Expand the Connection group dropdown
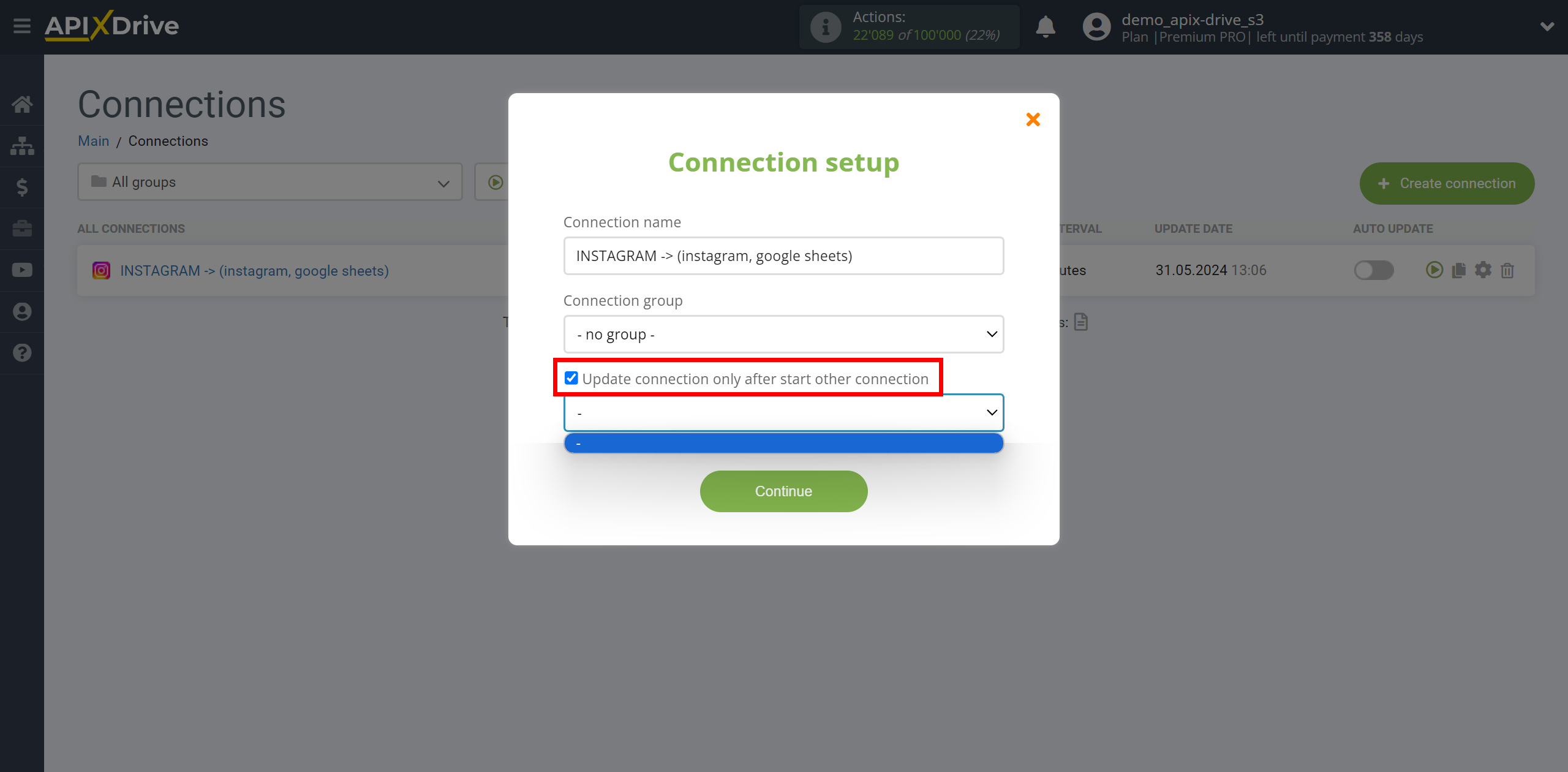Screen dimensions: 1568x772 783,334
